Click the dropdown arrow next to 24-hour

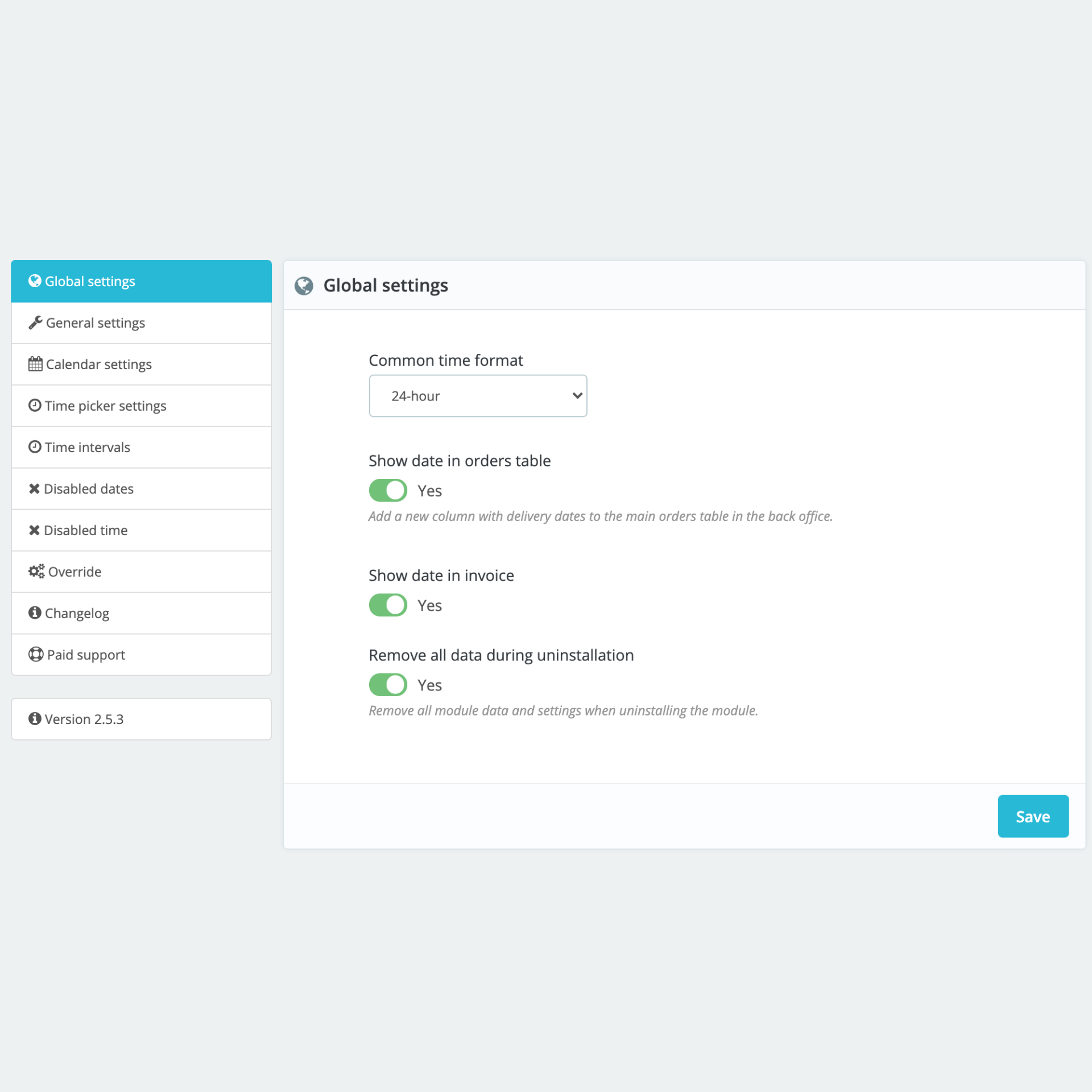coord(577,396)
